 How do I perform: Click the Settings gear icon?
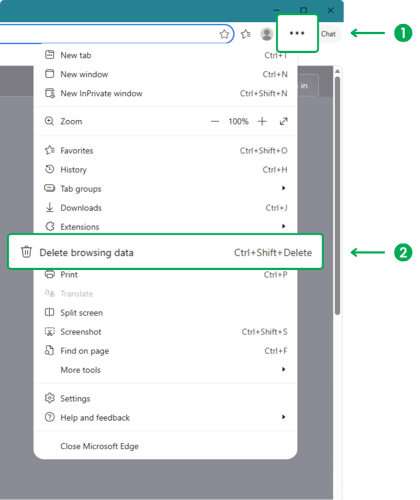click(50, 398)
